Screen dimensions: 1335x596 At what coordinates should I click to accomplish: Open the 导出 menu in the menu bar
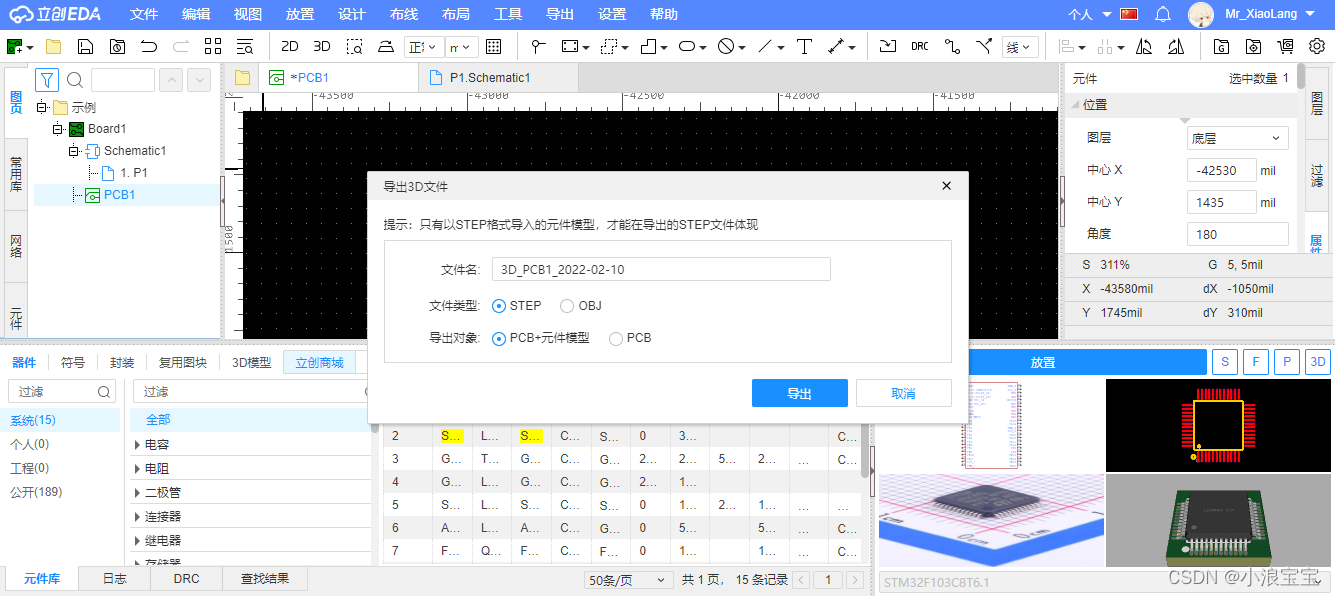click(x=560, y=14)
